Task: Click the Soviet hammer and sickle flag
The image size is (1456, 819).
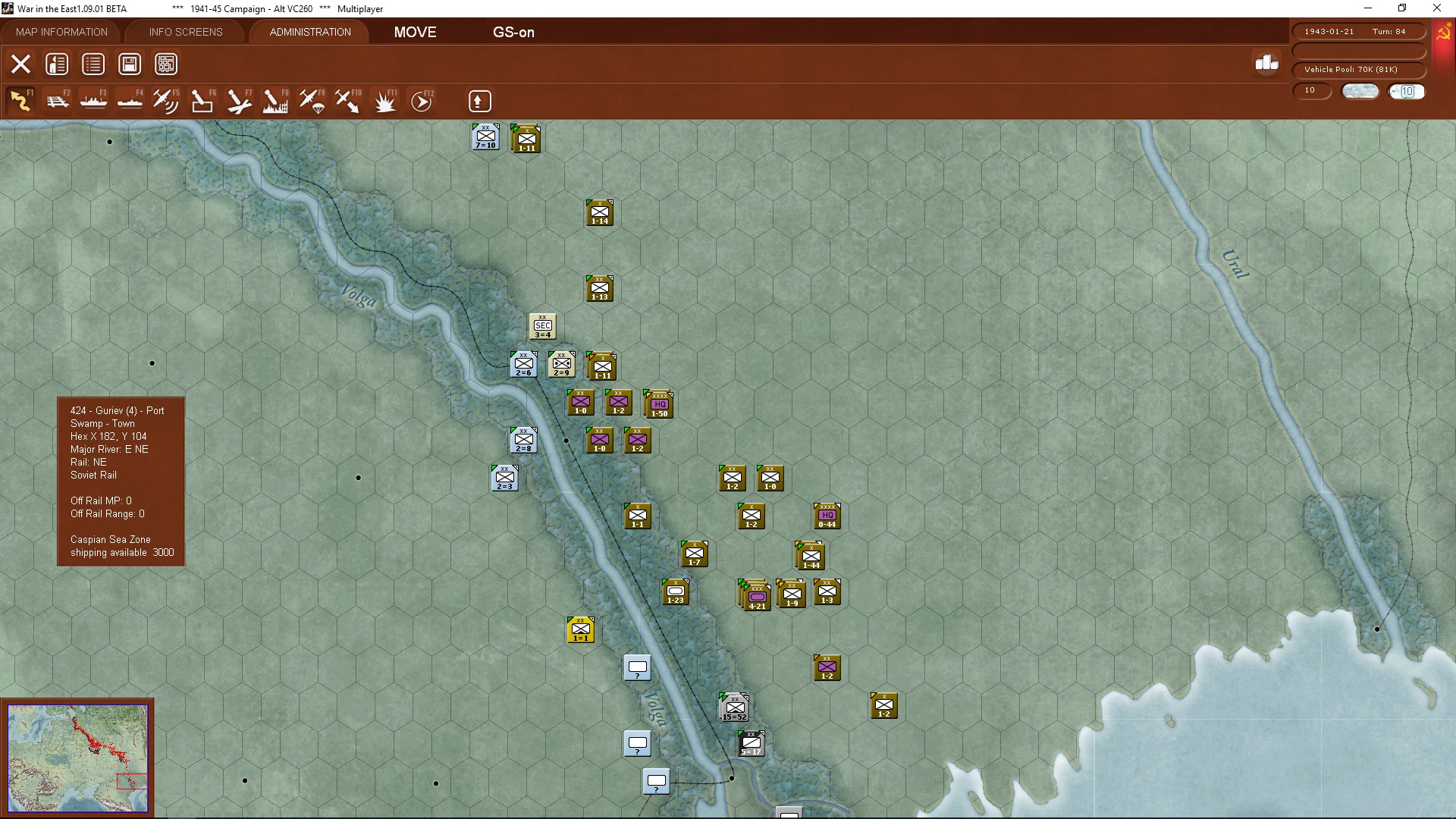Action: (x=1443, y=33)
